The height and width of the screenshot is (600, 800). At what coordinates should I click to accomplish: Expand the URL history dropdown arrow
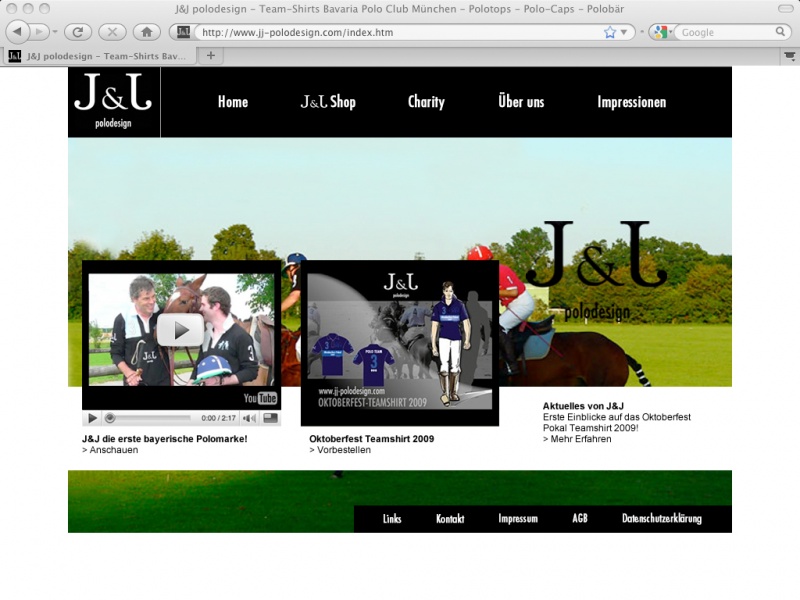pos(625,32)
